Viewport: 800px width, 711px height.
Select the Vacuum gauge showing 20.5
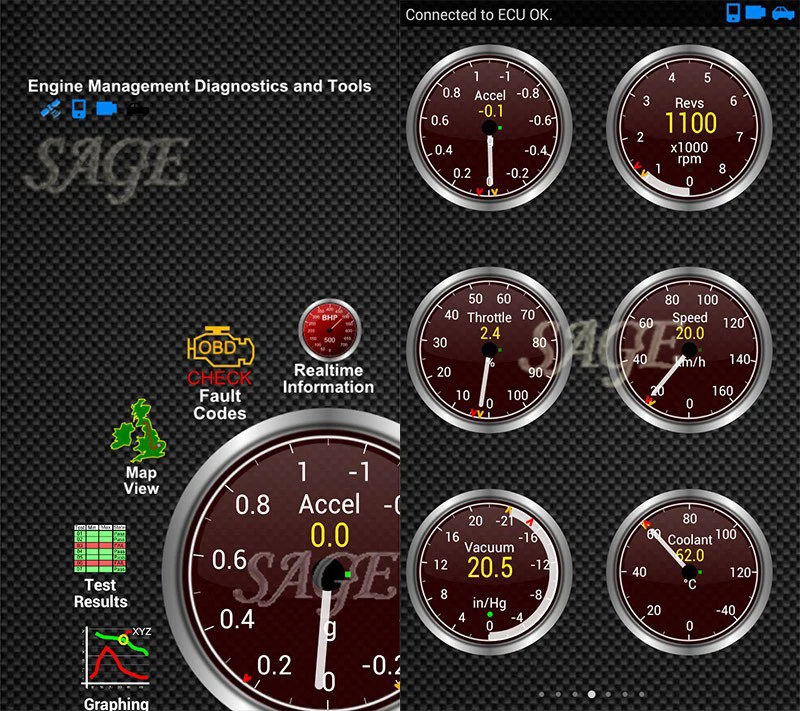[489, 572]
